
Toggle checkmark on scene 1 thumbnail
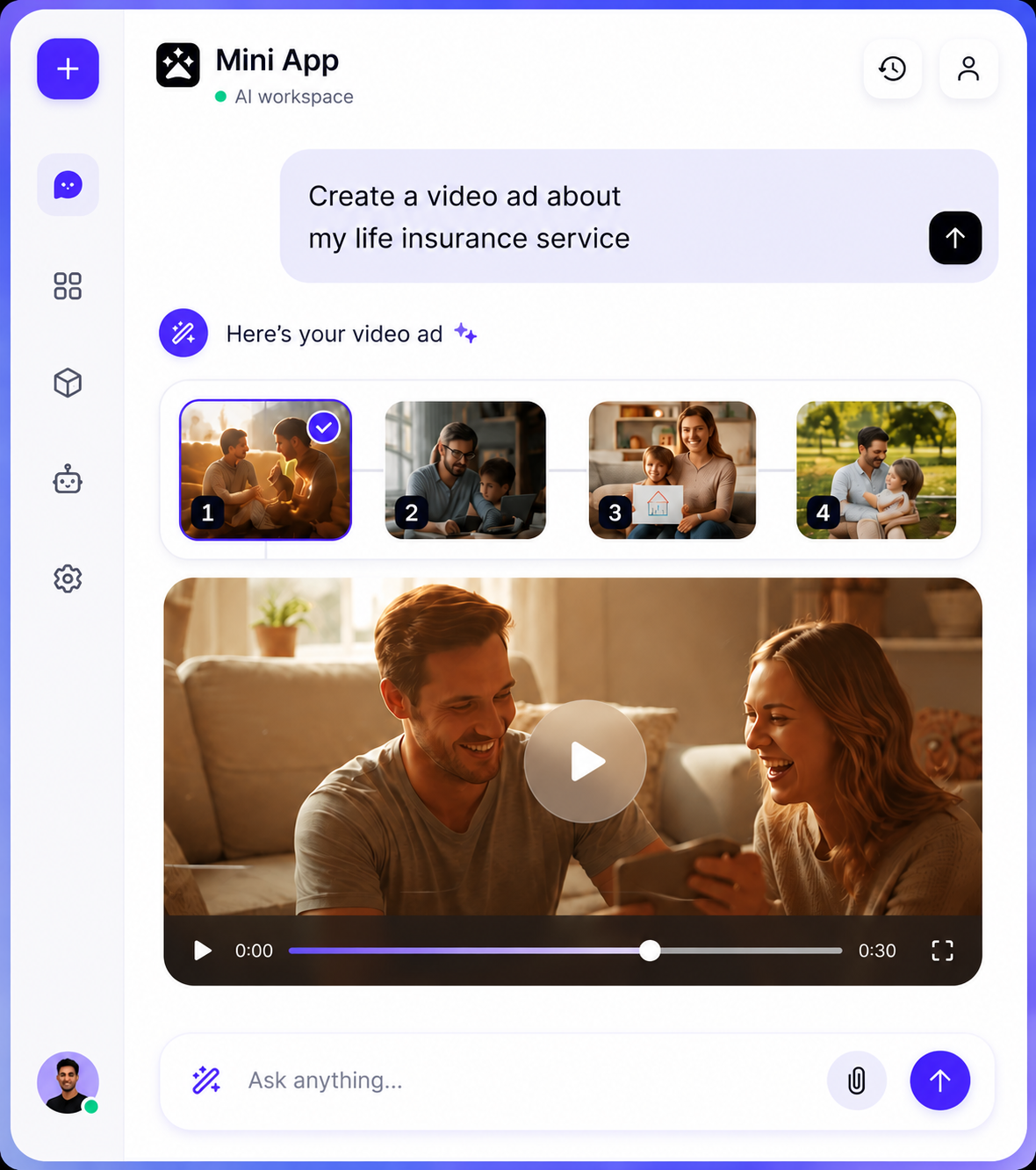[x=324, y=427]
